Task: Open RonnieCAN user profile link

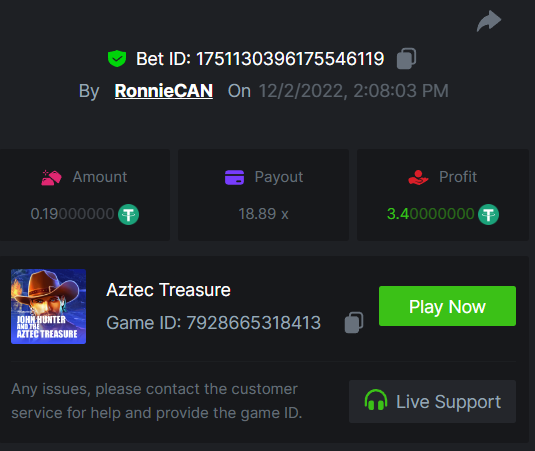Action: click(164, 91)
